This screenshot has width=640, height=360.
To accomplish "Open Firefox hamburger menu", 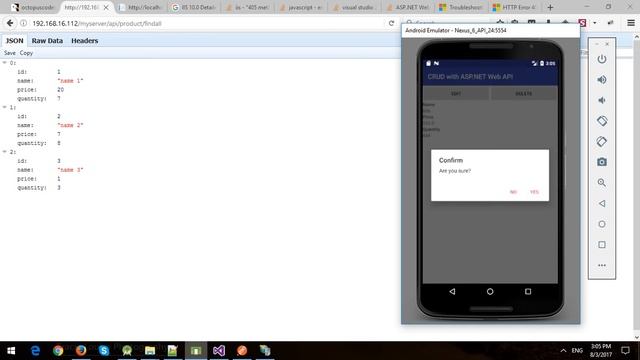I will click(631, 23).
